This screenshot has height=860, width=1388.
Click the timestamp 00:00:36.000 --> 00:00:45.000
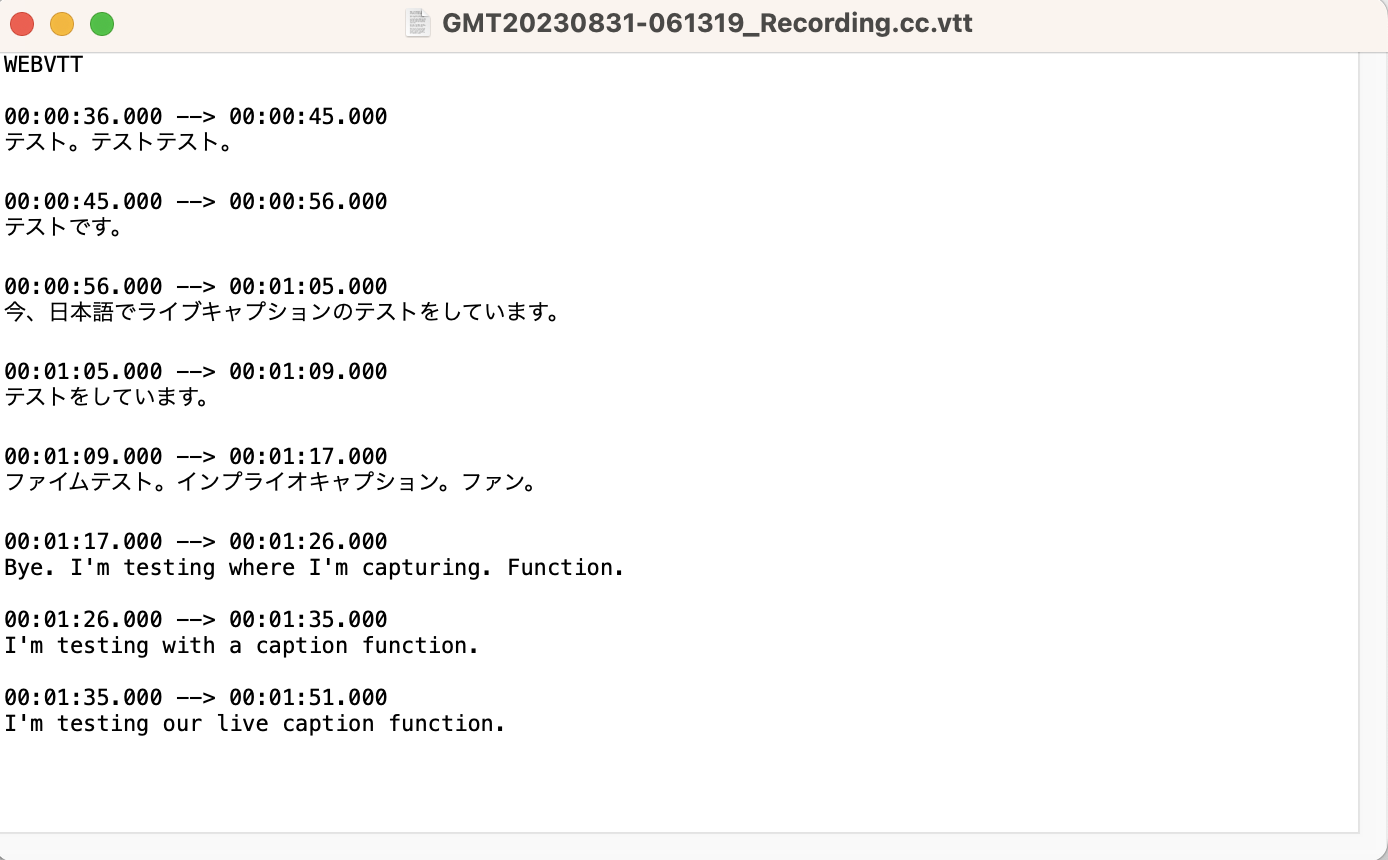[x=195, y=117]
